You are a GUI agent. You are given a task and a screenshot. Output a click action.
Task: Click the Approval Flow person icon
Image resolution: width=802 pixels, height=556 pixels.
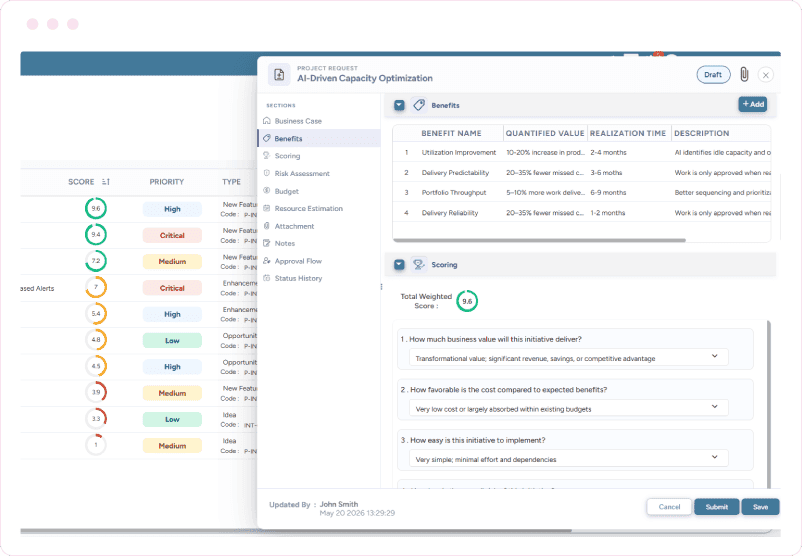click(x=266, y=260)
